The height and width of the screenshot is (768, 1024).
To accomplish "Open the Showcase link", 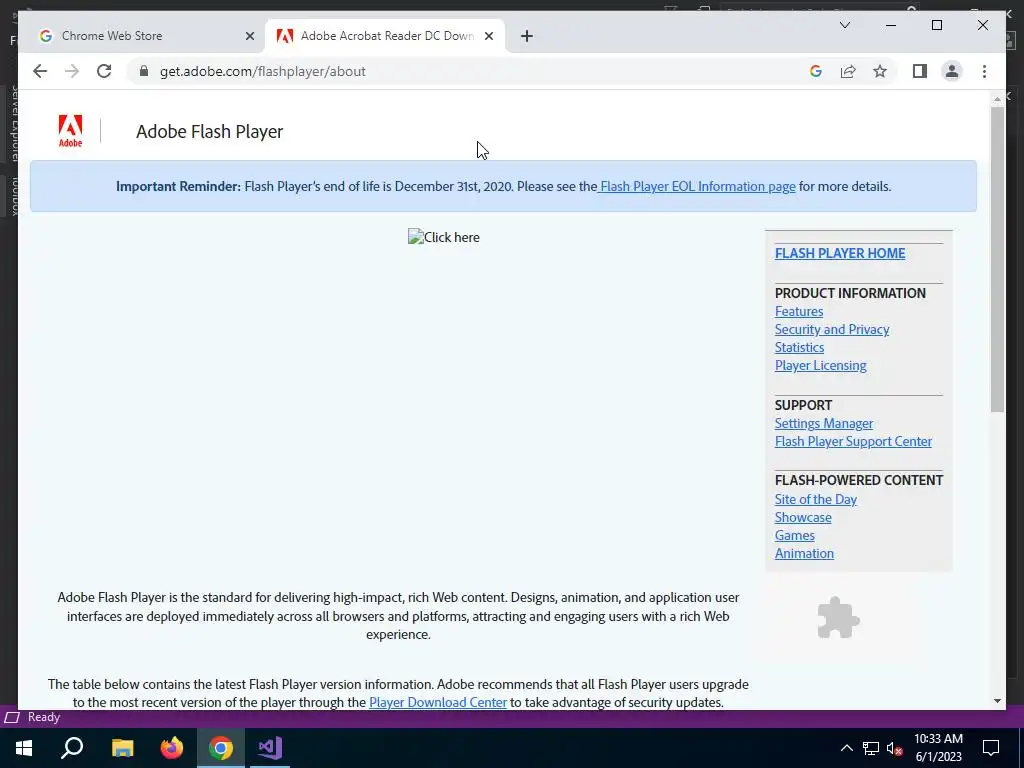I will [803, 517].
